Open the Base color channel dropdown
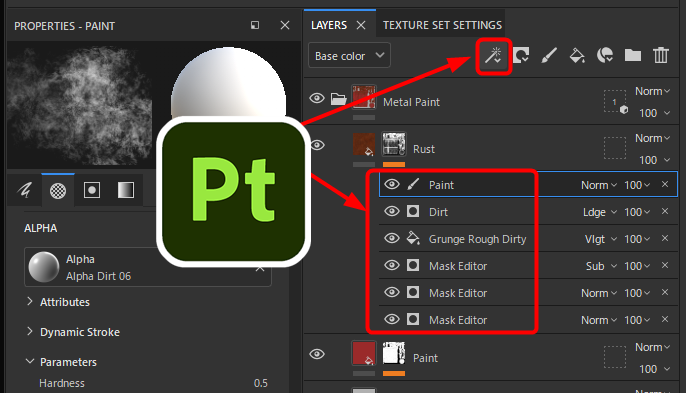 pyautogui.click(x=349, y=56)
